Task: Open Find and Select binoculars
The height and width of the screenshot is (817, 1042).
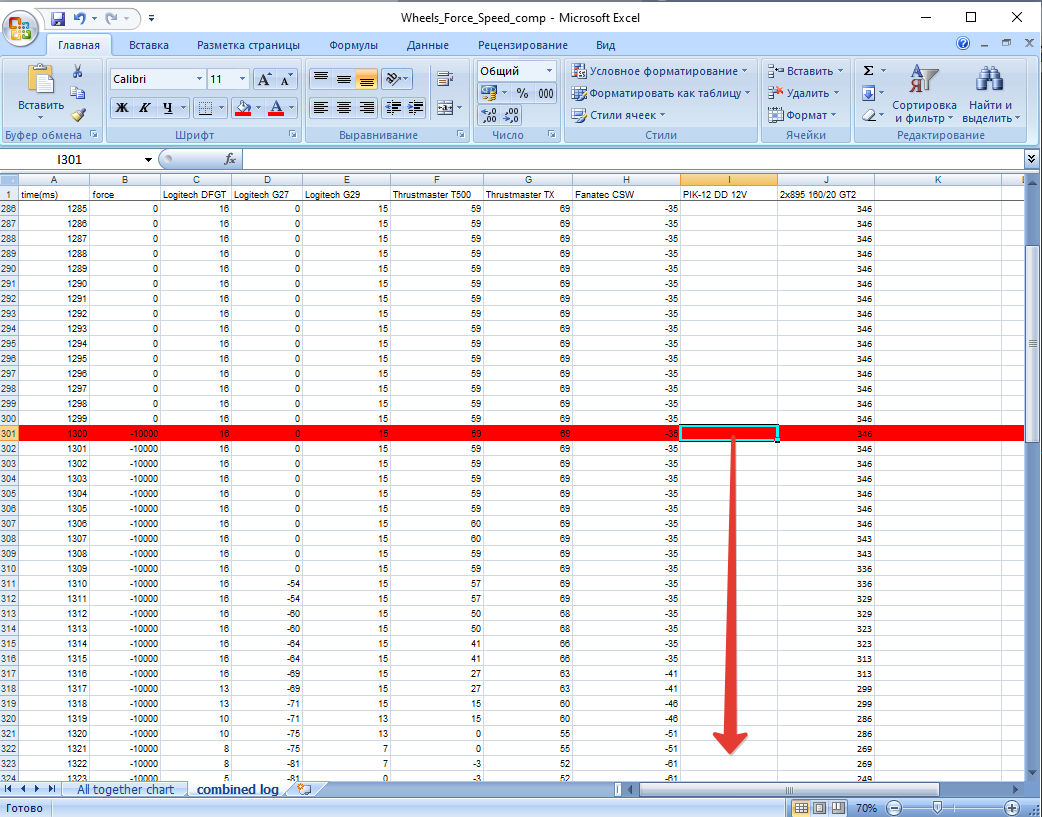Action: (990, 95)
